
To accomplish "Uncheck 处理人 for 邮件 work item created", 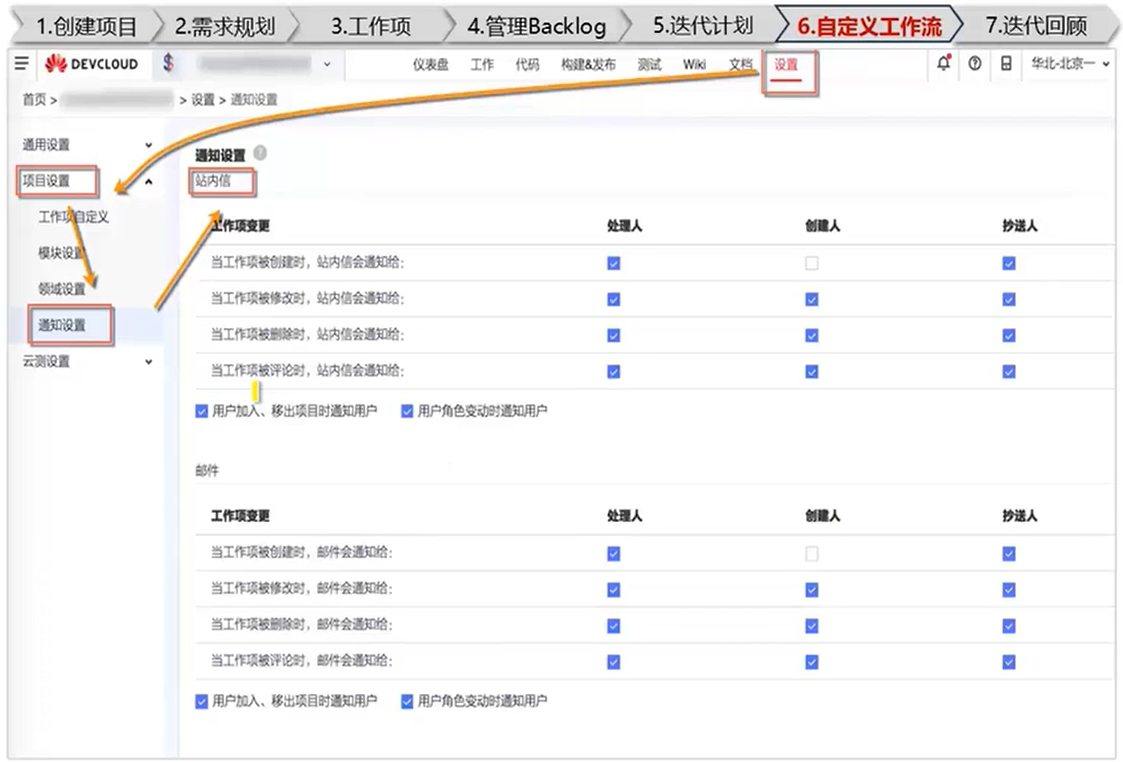I will (614, 554).
